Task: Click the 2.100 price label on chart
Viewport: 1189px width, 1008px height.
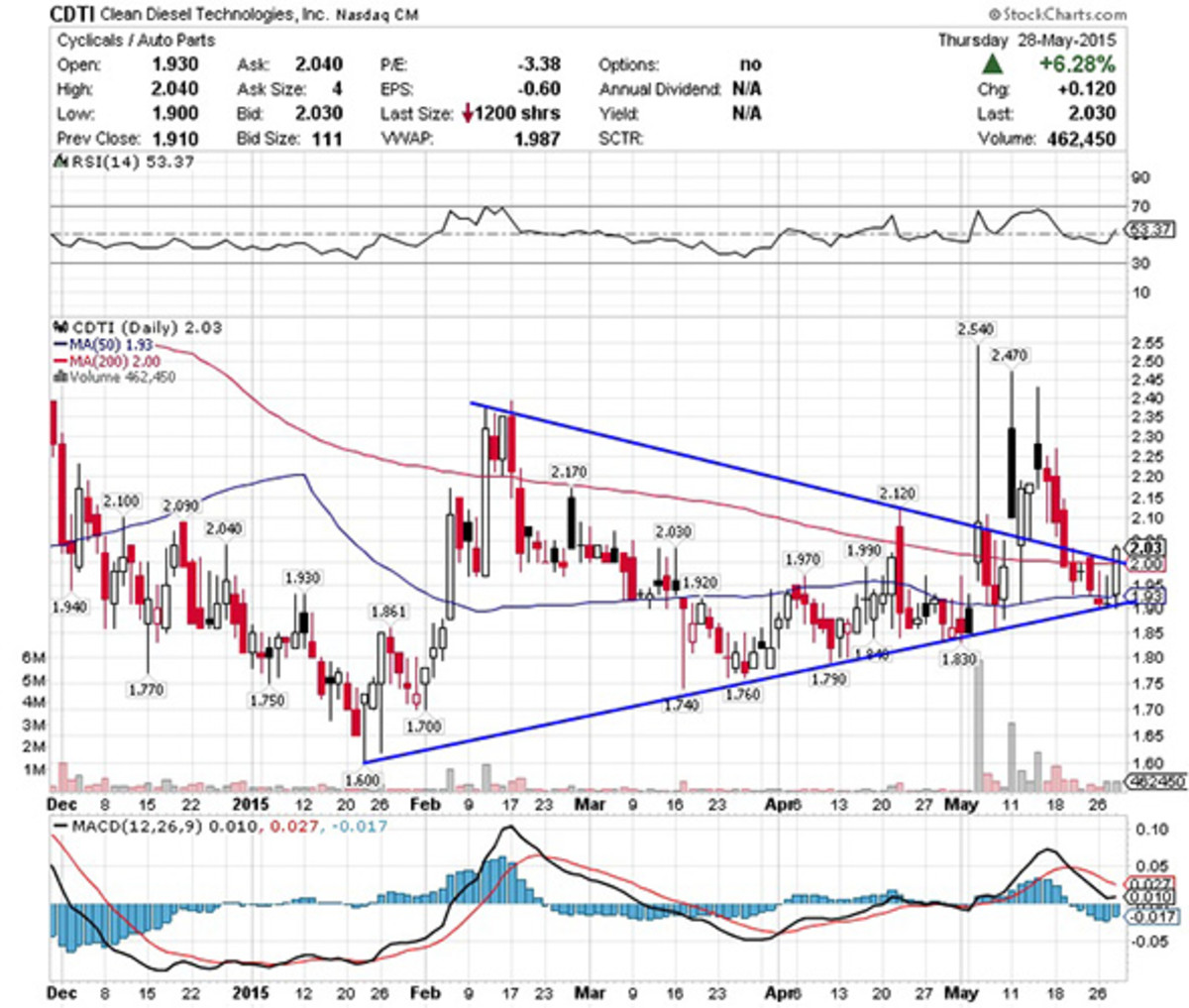Action: (120, 502)
